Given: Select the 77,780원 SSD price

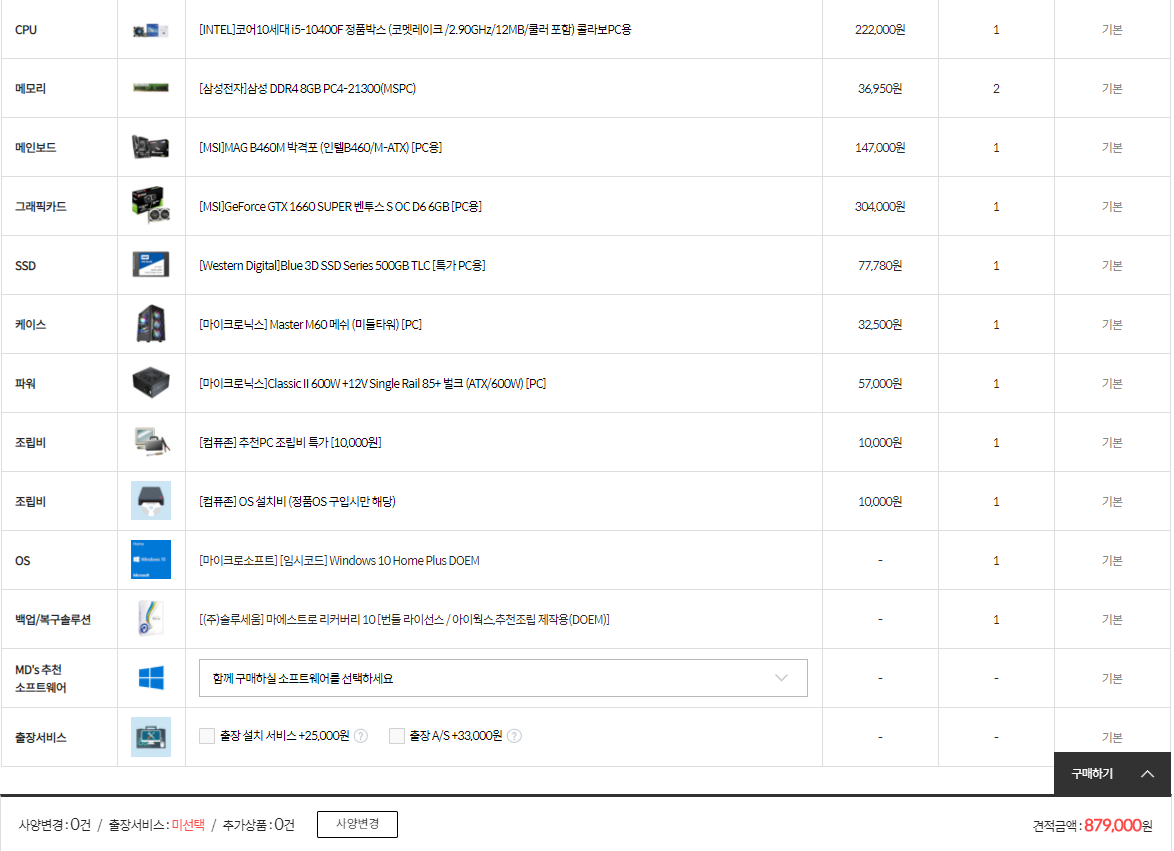Looking at the screenshot, I should pyautogui.click(x=880, y=266).
